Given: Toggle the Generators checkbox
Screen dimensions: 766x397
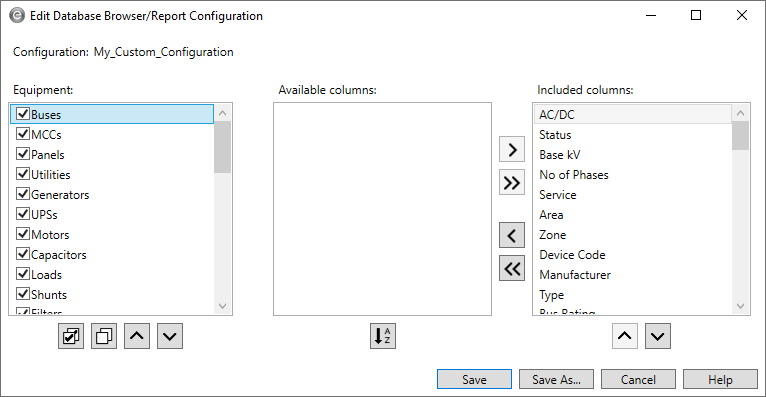Looking at the screenshot, I should point(23,194).
